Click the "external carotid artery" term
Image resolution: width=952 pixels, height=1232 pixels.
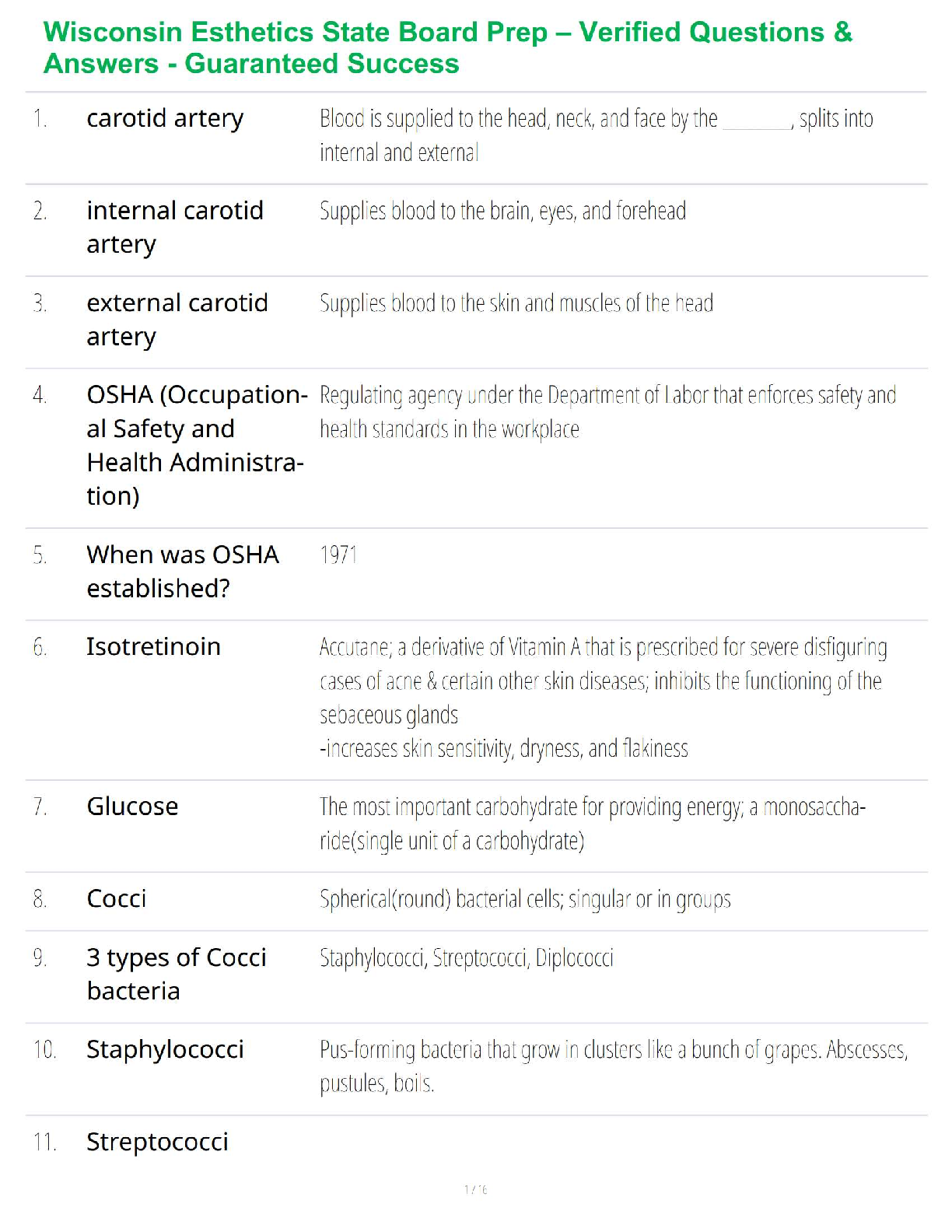coord(177,319)
